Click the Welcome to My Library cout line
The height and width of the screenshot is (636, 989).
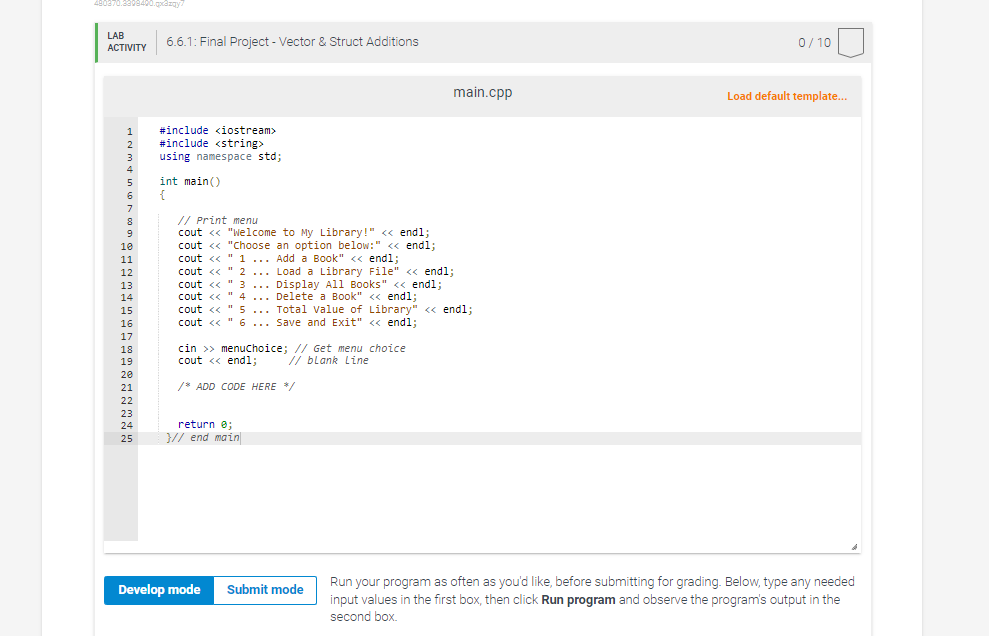pyautogui.click(x=303, y=233)
